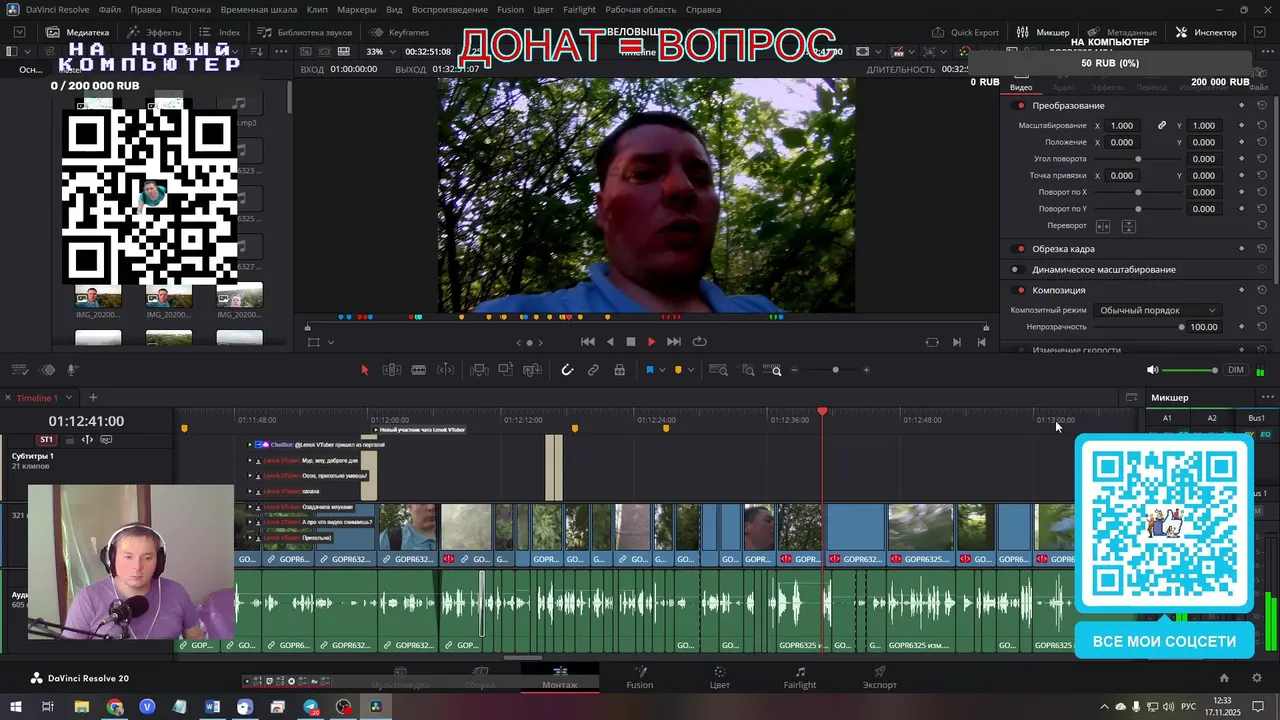Toggle linked selection chain icon
1280x720 pixels.
point(593,370)
